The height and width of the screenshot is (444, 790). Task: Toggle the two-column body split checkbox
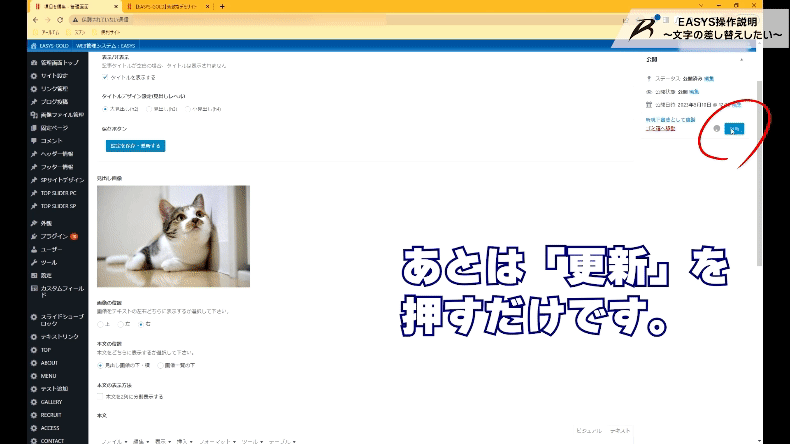(x=100, y=397)
